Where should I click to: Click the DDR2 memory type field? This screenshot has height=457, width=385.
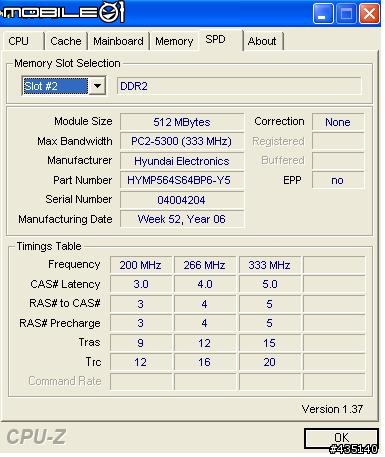[x=239, y=86]
